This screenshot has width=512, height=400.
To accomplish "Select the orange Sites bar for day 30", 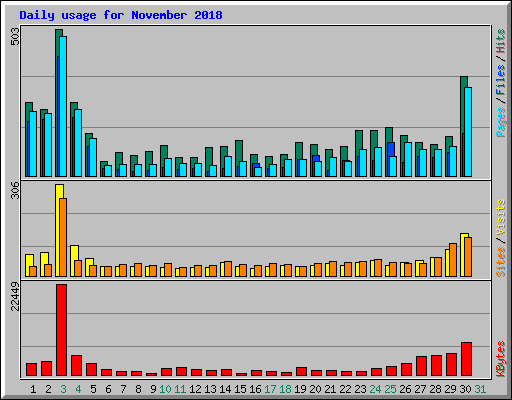I will click(x=468, y=257).
